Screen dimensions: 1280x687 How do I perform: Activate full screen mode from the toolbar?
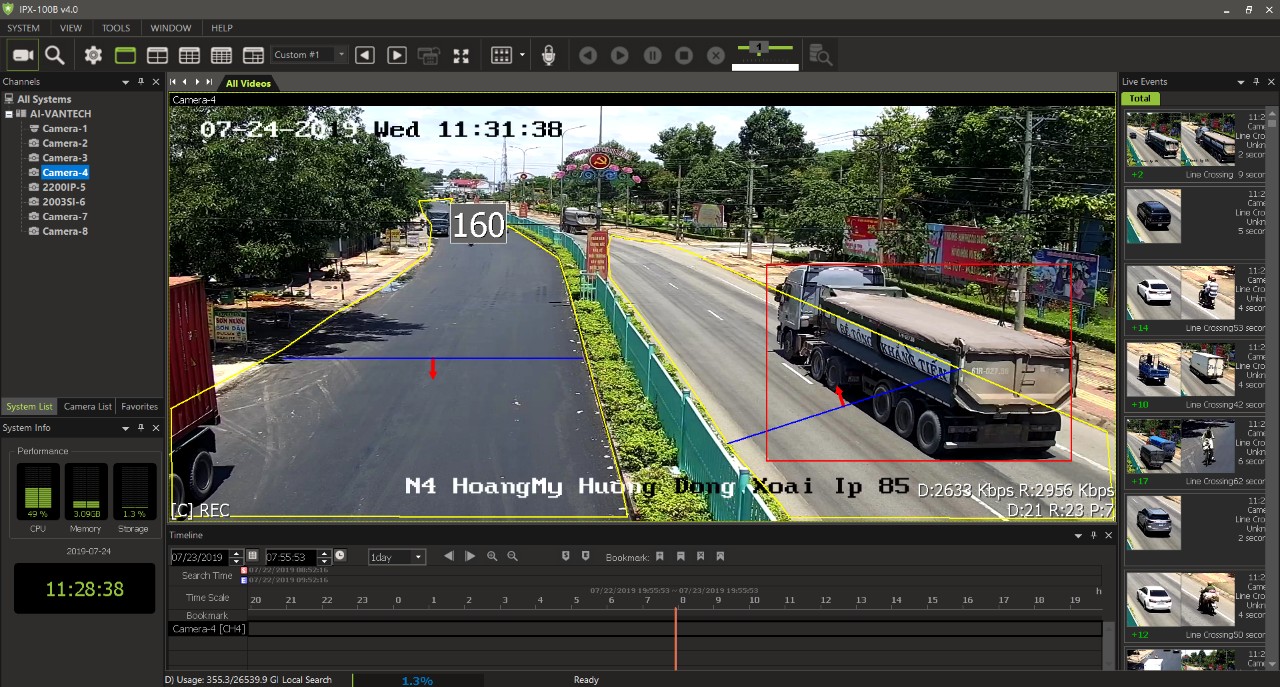461,55
